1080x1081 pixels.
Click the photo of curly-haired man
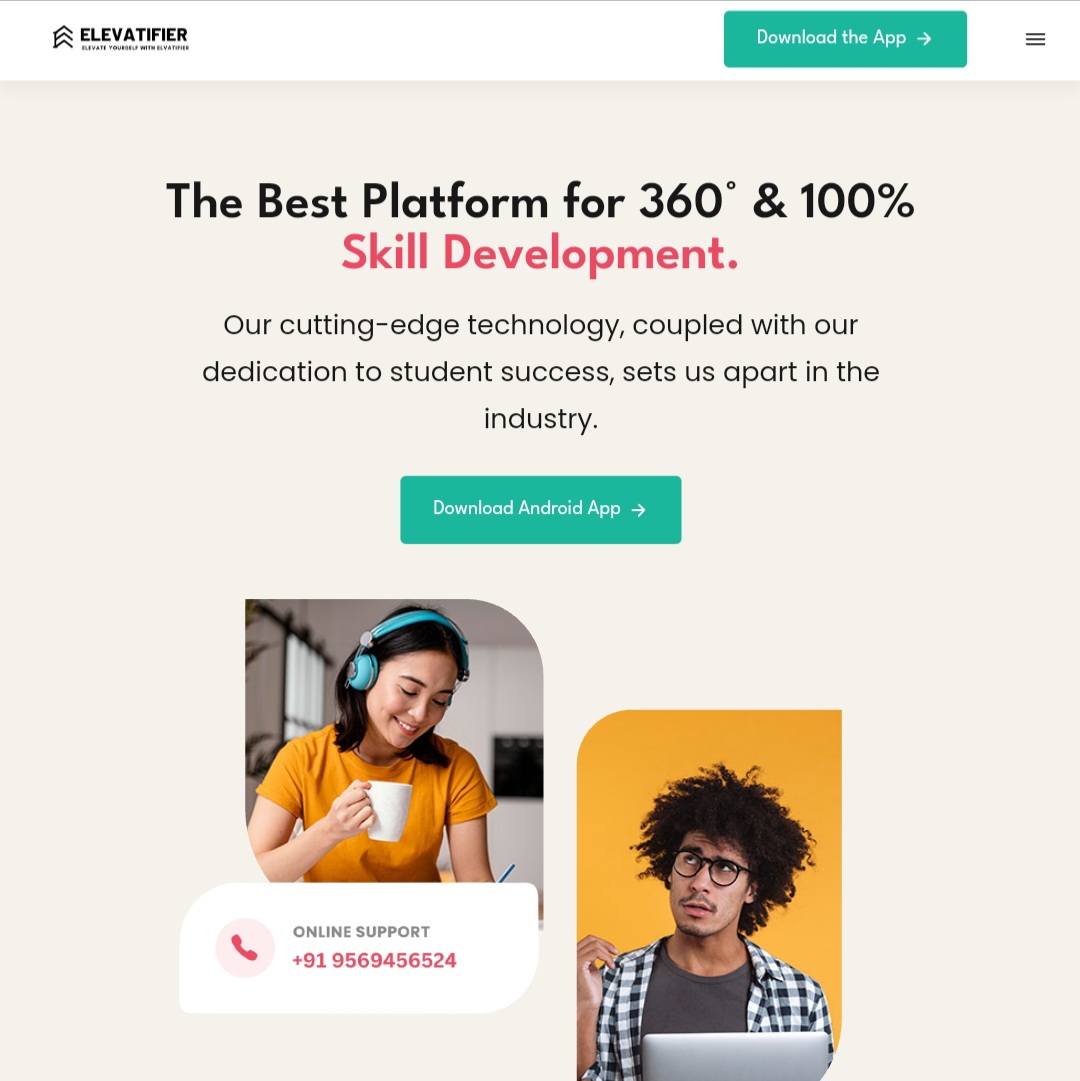click(709, 895)
